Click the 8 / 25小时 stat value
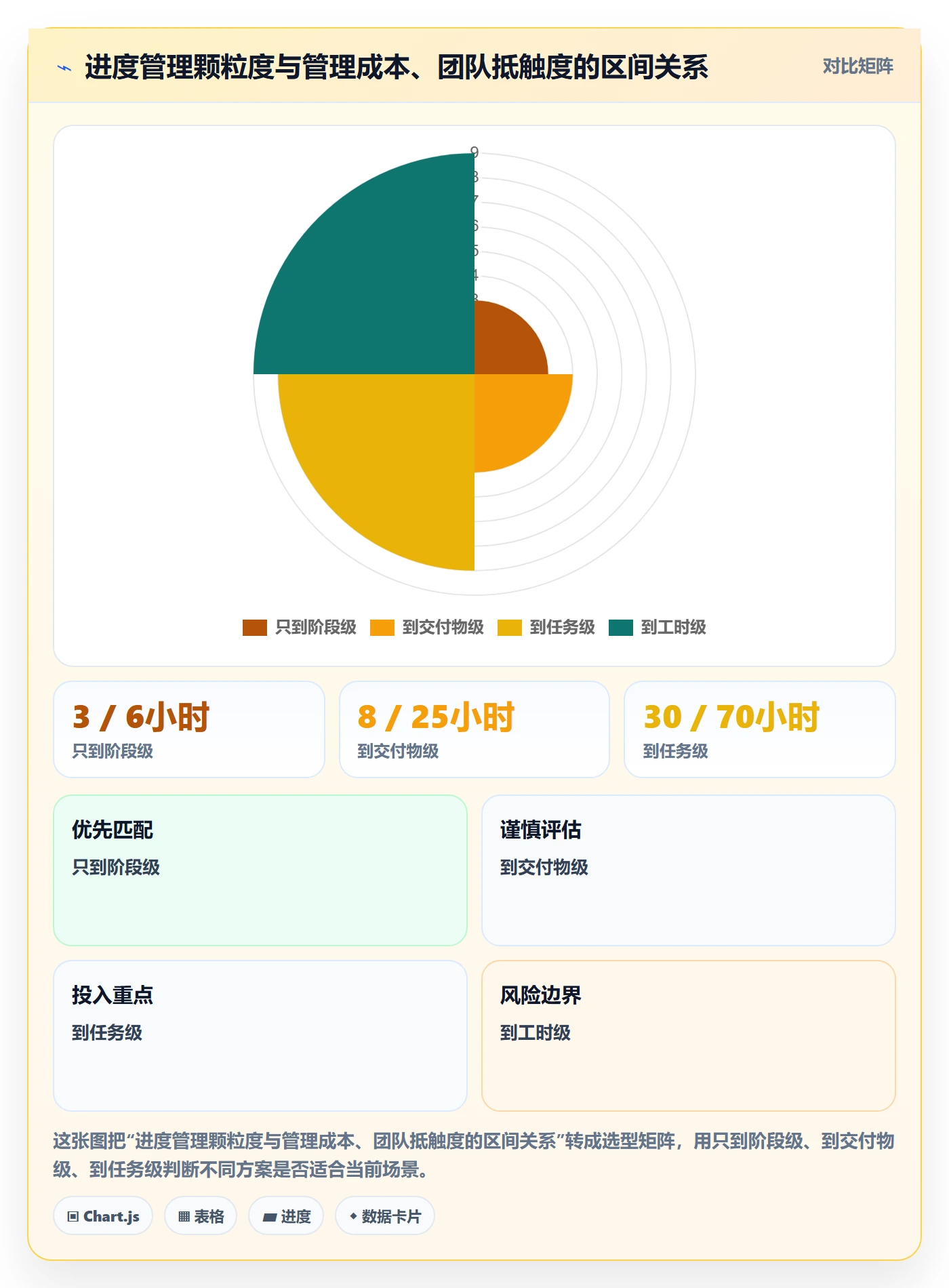The width and height of the screenshot is (949, 1288). (x=436, y=717)
